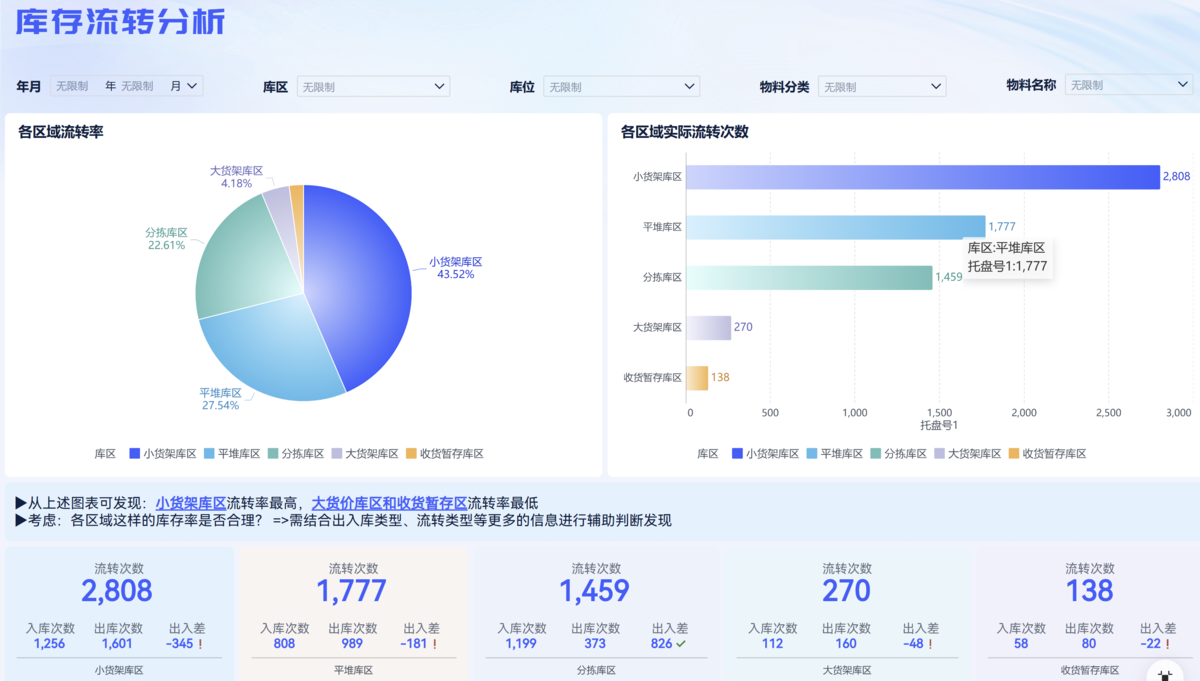Toggle 小货架库区 in the pie chart legend
Screen dimensions: 1200x681
click(163, 454)
